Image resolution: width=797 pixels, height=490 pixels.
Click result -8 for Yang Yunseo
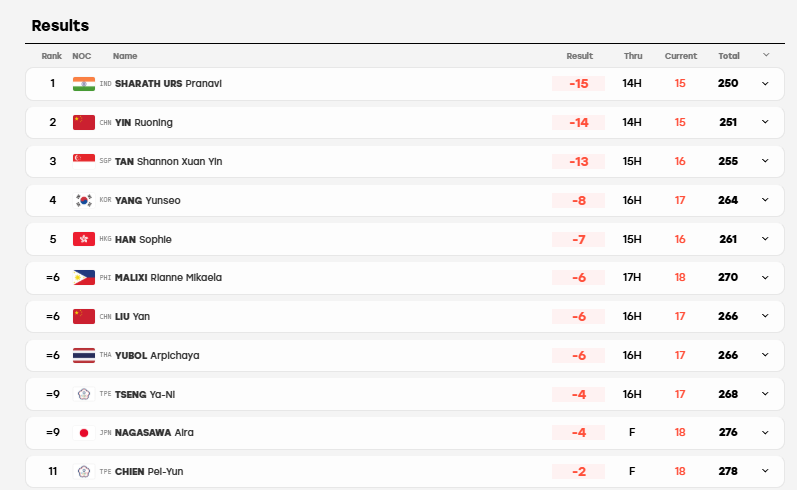[x=578, y=200]
